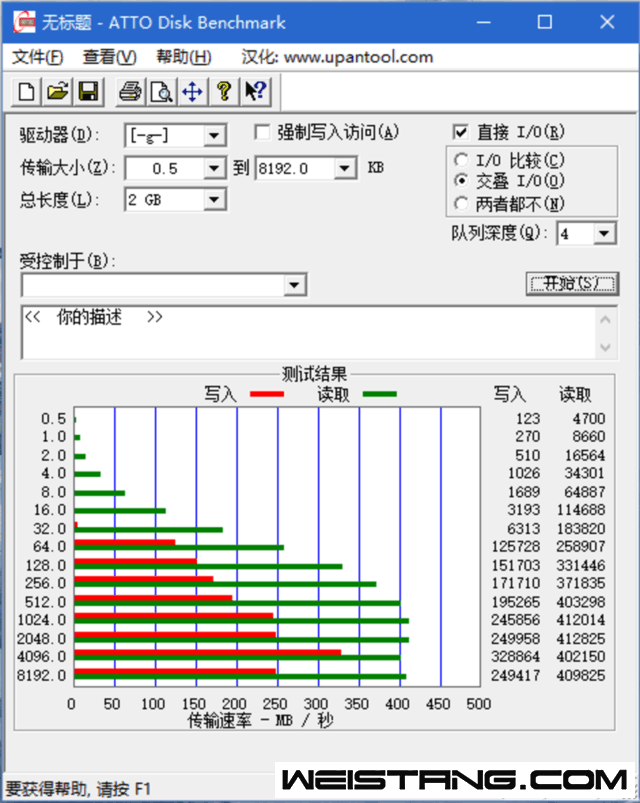This screenshot has height=803, width=640.
Task: Select the I/O 比较 radio option
Action: [461, 161]
